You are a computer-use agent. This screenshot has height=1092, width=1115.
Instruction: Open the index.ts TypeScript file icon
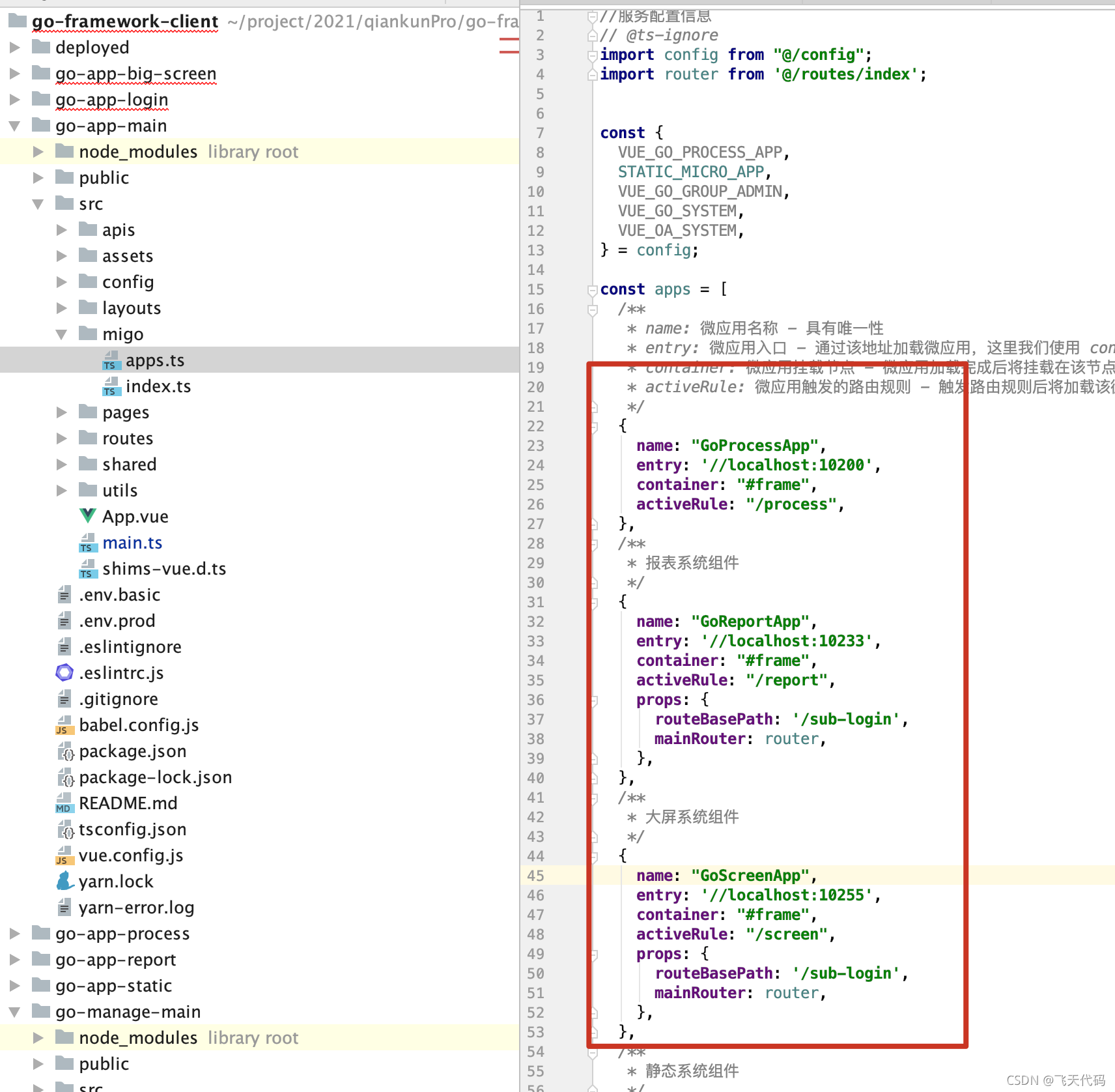tap(111, 386)
